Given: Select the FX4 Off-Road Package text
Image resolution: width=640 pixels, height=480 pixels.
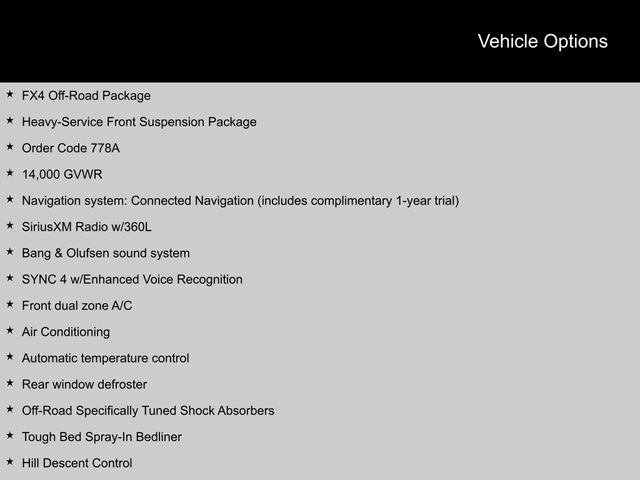Looking at the screenshot, I should [x=86, y=96].
